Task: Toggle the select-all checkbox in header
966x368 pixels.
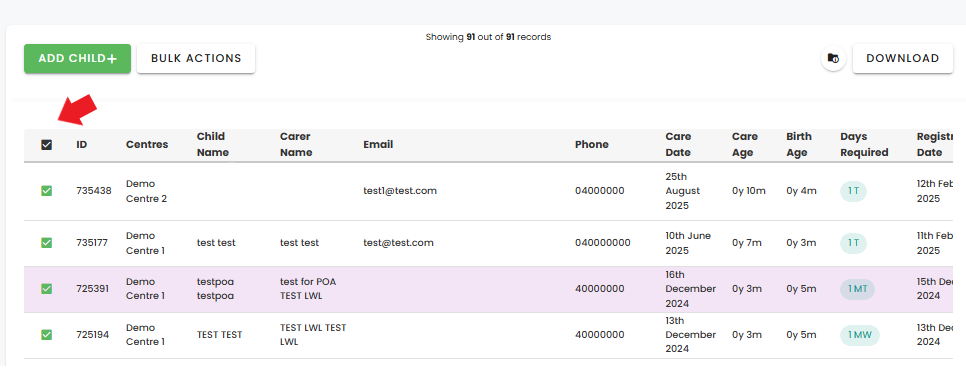Action: pos(47,145)
